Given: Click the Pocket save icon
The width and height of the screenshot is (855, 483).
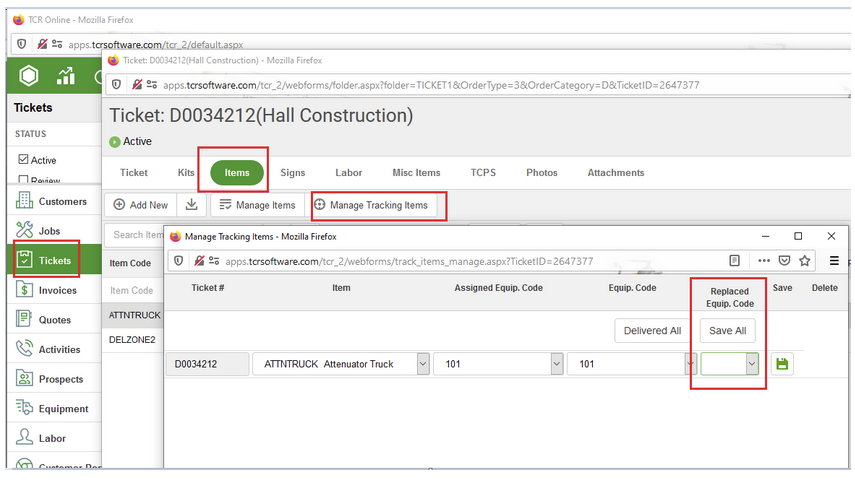Looking at the screenshot, I should point(784,261).
